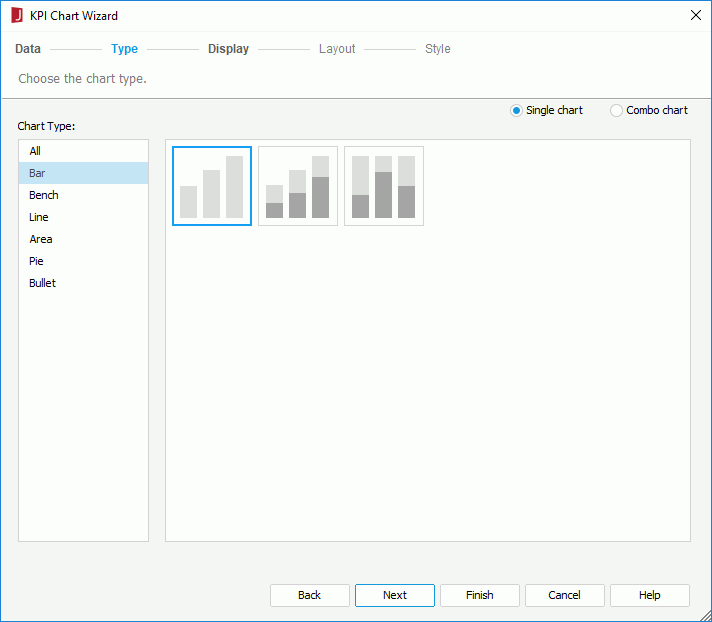
Task: Choose Line in the Chart Type list
Action: coord(84,217)
